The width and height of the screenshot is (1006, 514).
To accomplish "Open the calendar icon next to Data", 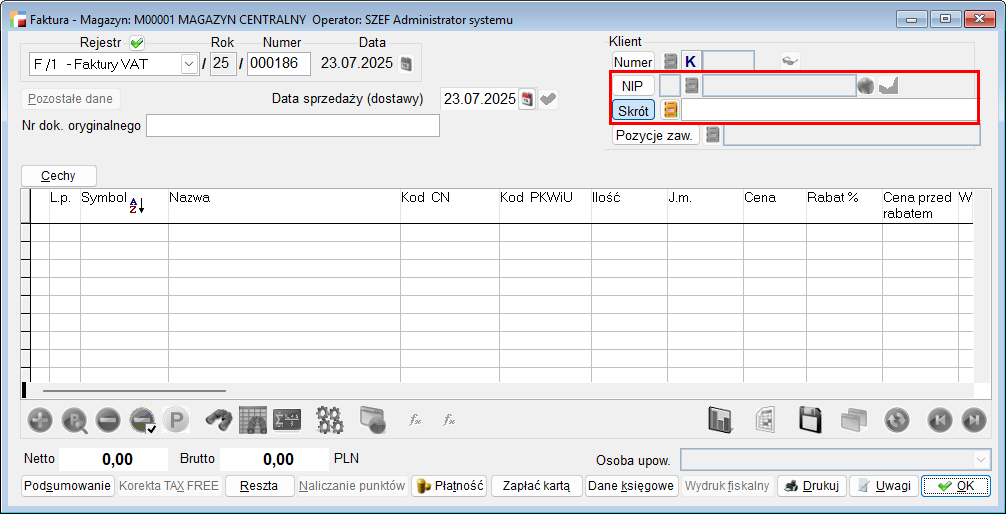I will [406, 64].
